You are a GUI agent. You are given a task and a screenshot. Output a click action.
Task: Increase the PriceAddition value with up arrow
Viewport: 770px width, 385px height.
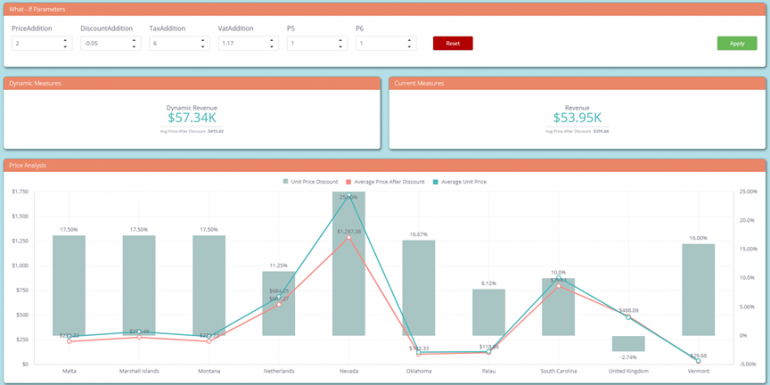65,40
